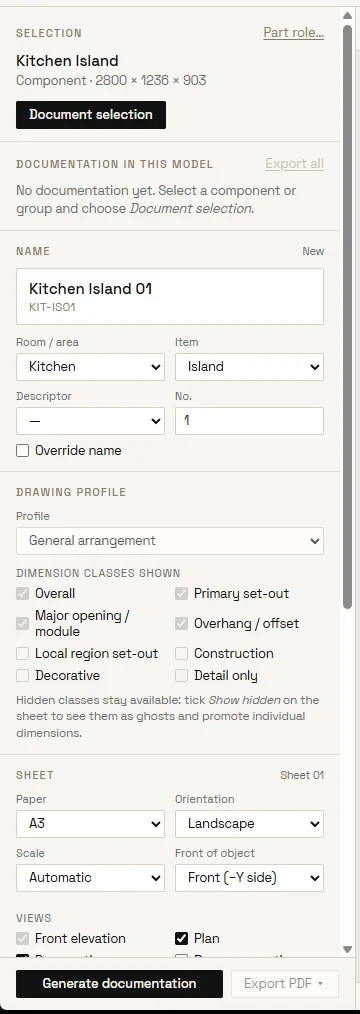Open the Export PDF dropdown arrow
Viewport: 360px width, 1014px height.
pos(320,984)
